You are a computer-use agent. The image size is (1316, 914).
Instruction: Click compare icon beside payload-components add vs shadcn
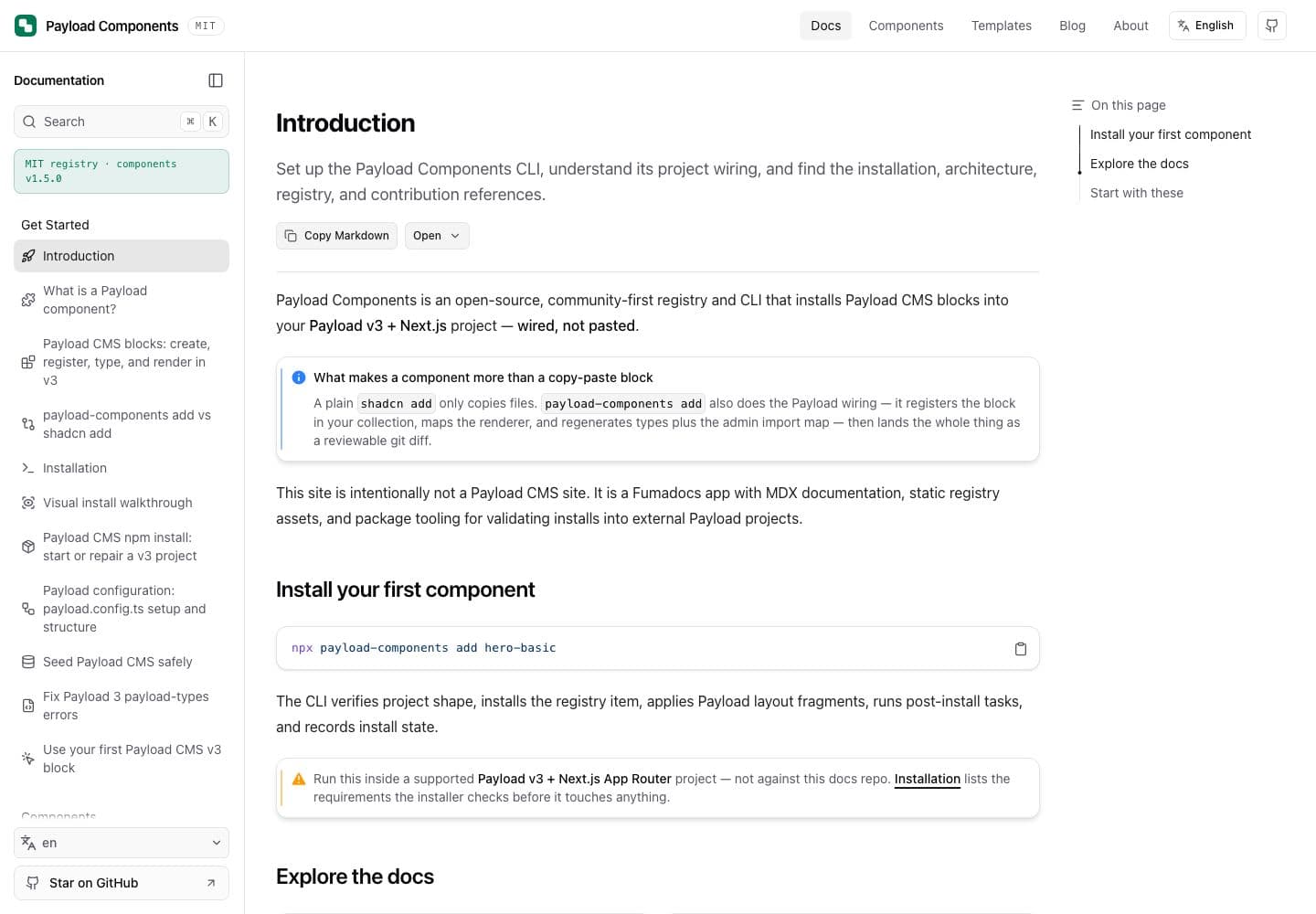pyautogui.click(x=28, y=424)
